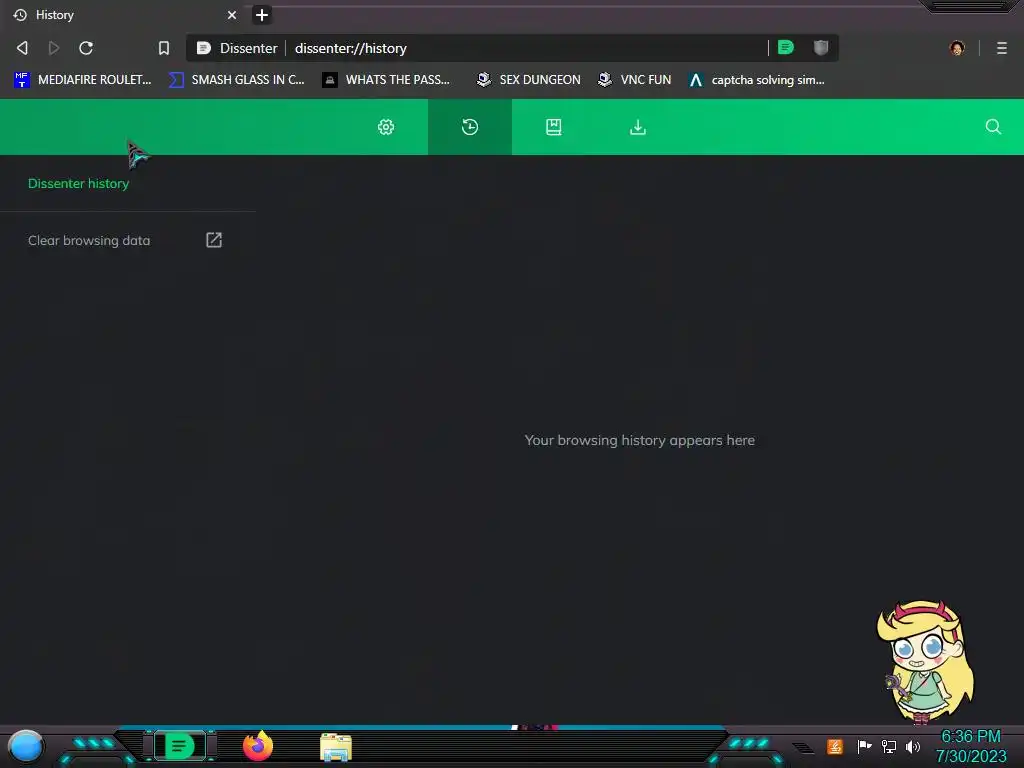Select the History clock icon in toolbar
Viewport: 1024px width, 768px height.
pos(470,127)
